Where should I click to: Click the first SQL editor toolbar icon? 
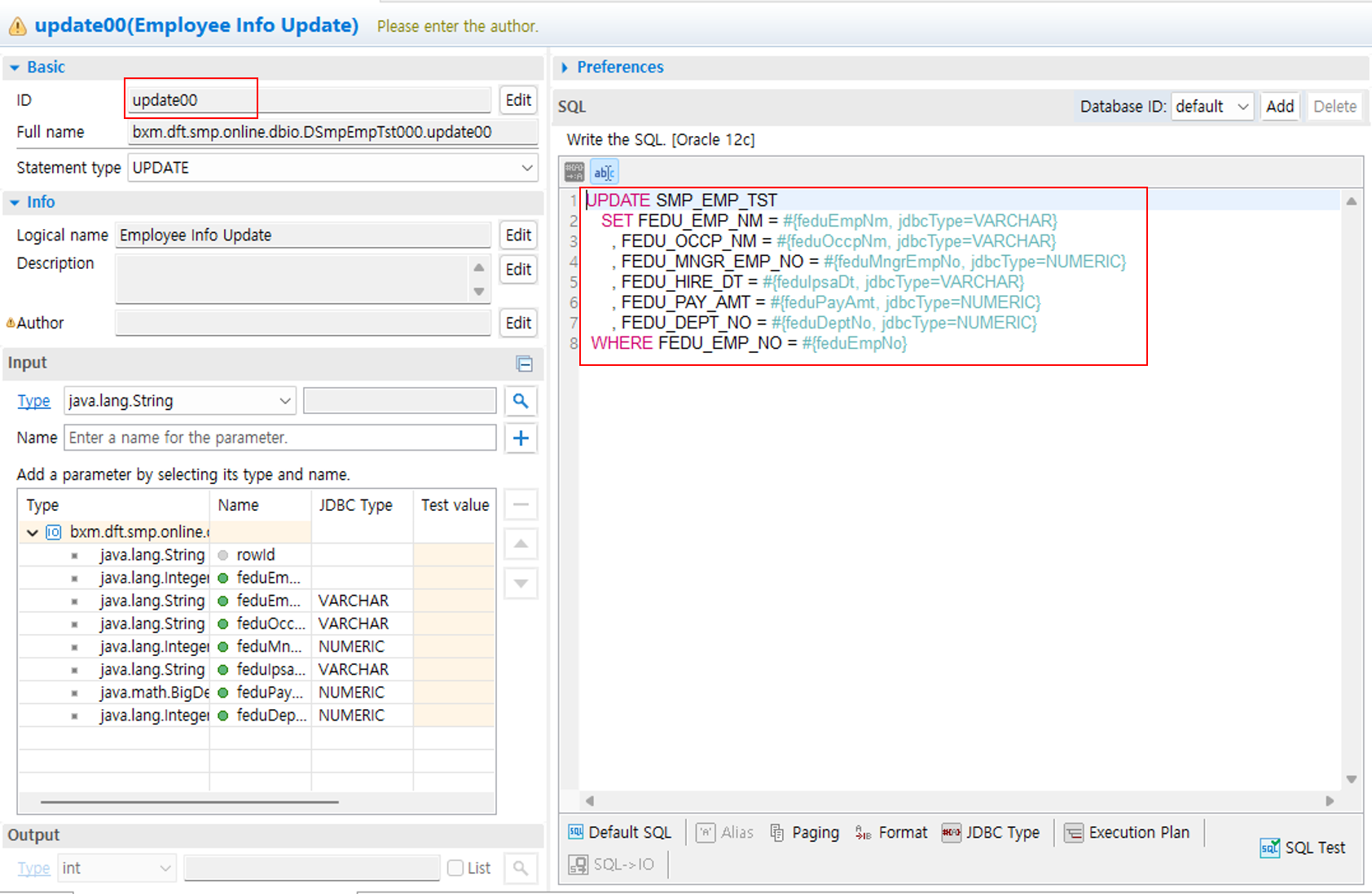coord(574,173)
